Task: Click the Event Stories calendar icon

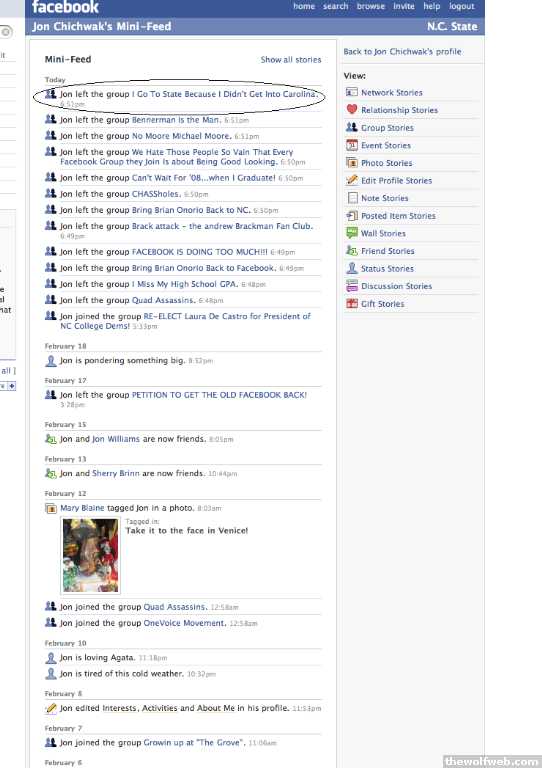Action: coord(352,145)
